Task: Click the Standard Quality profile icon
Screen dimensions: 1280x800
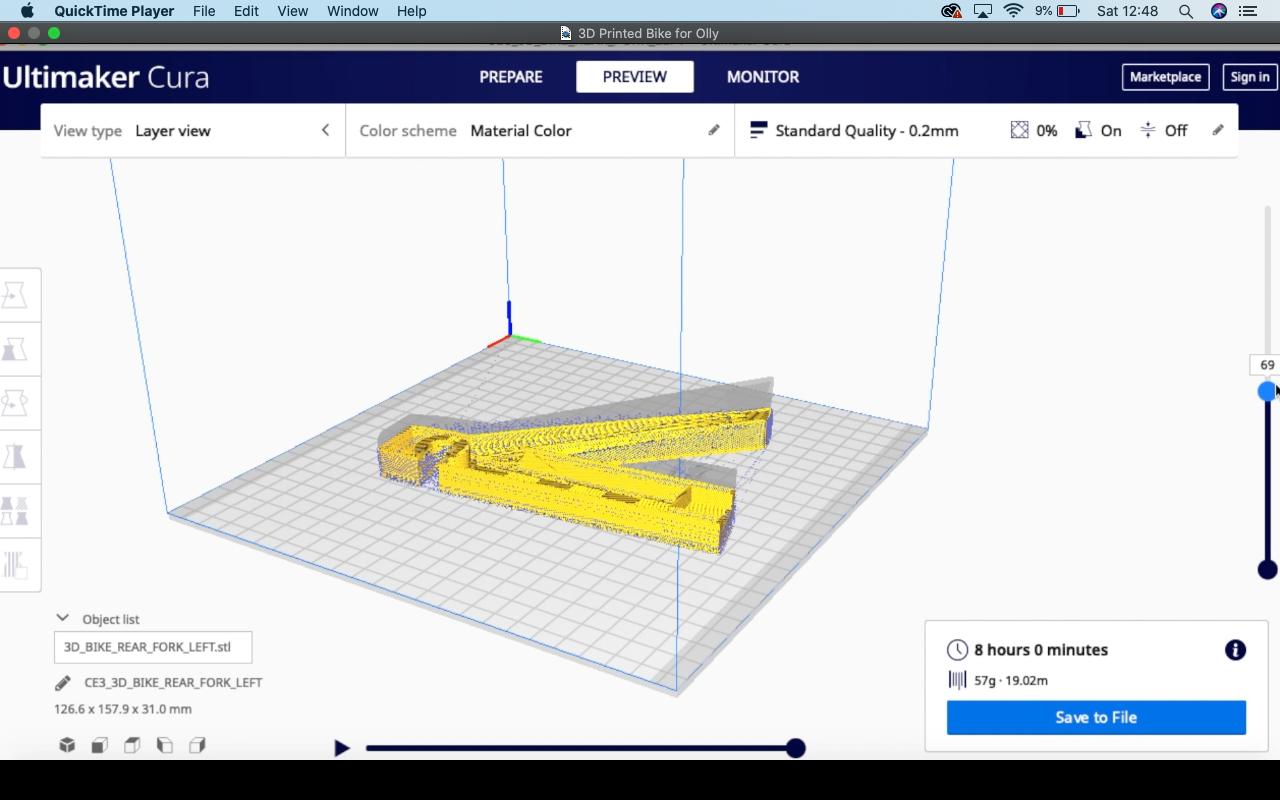Action: (758, 130)
